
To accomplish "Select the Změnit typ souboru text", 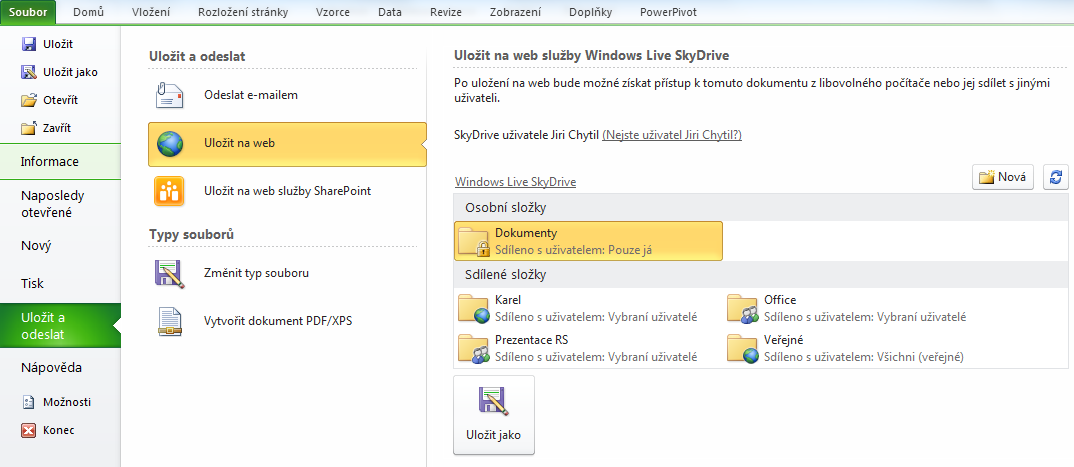I will [256, 273].
